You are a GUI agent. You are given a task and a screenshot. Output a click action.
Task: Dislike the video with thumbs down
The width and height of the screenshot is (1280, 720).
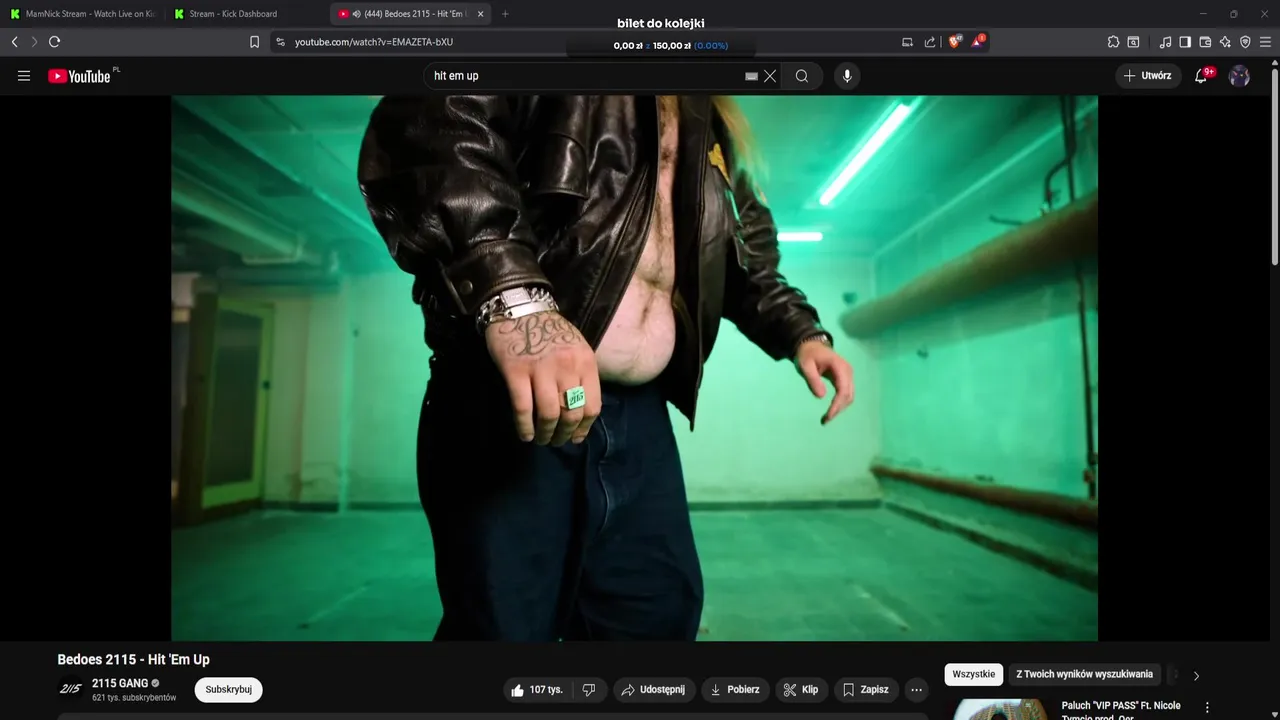[x=589, y=690]
